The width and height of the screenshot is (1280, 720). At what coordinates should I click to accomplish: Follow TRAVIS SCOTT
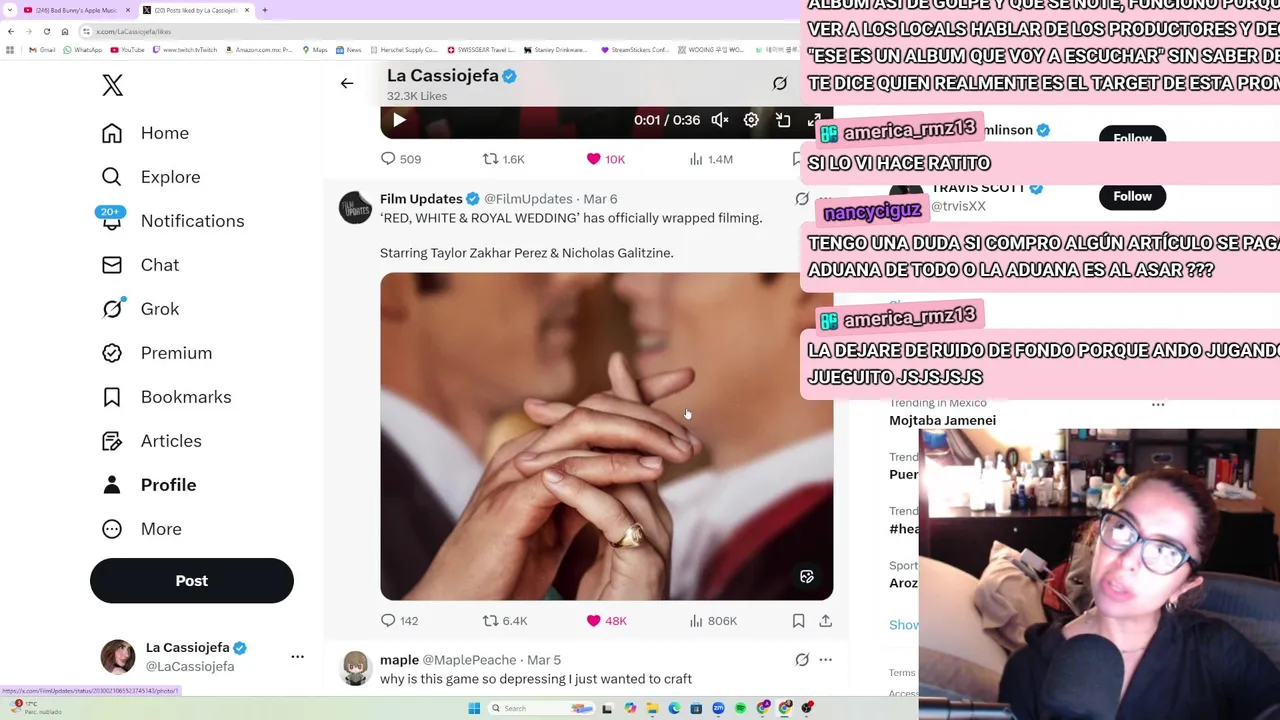click(1132, 196)
